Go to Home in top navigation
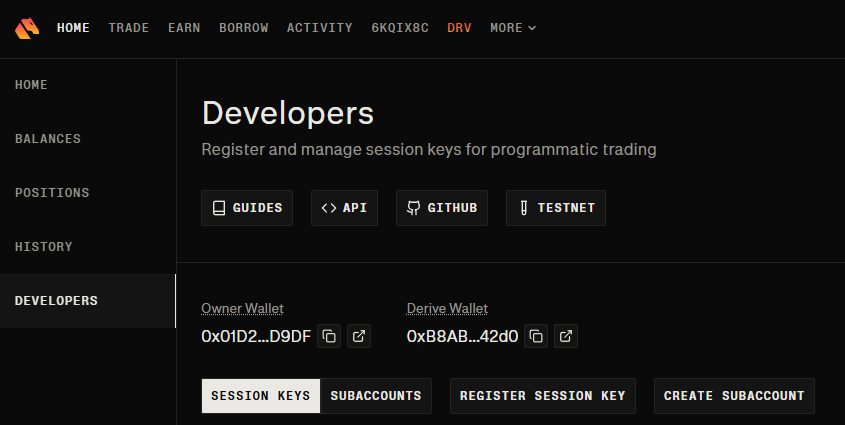This screenshot has height=425, width=845. pos(73,28)
